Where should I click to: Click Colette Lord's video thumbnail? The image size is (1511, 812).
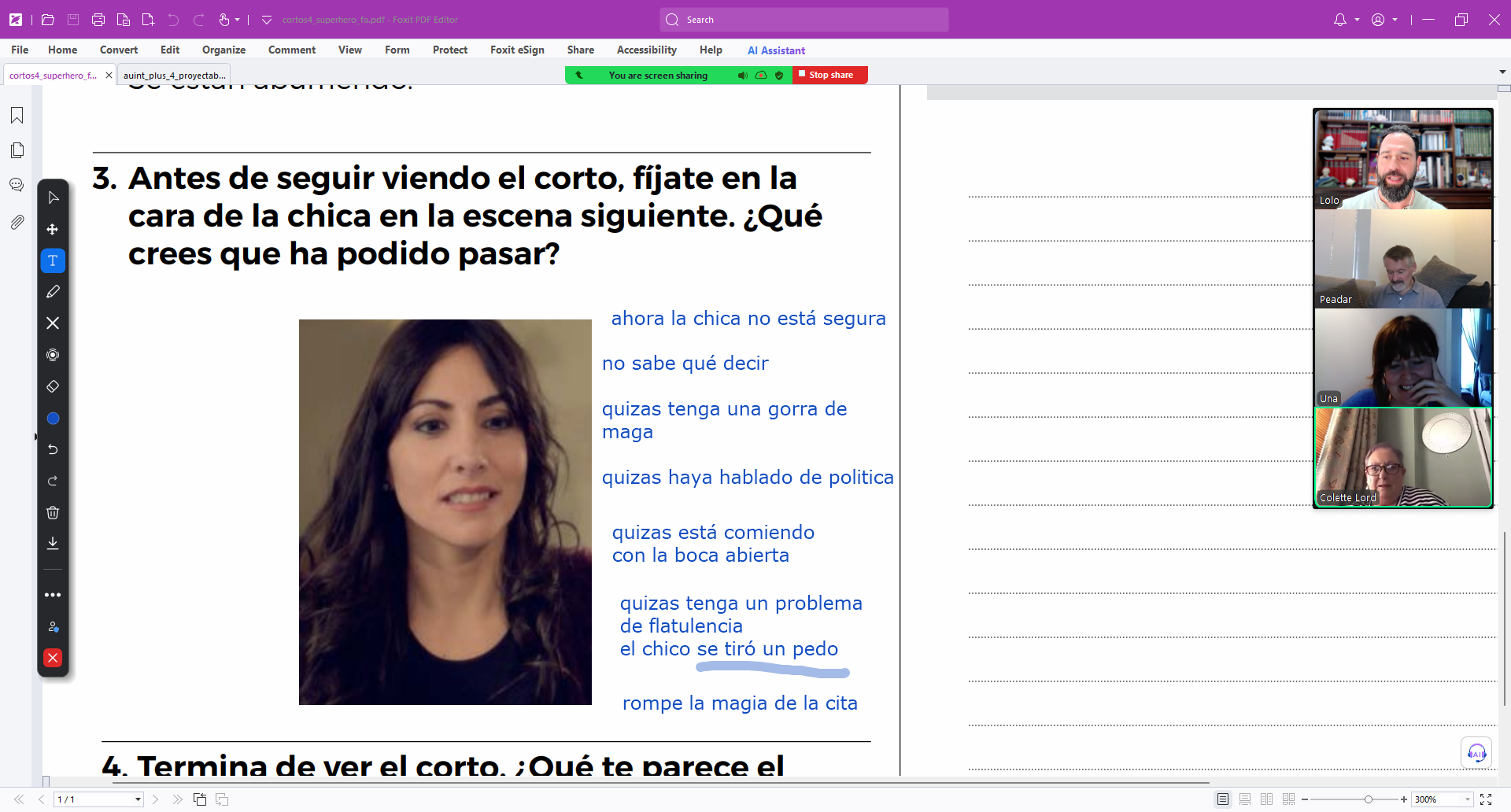[x=1403, y=457]
